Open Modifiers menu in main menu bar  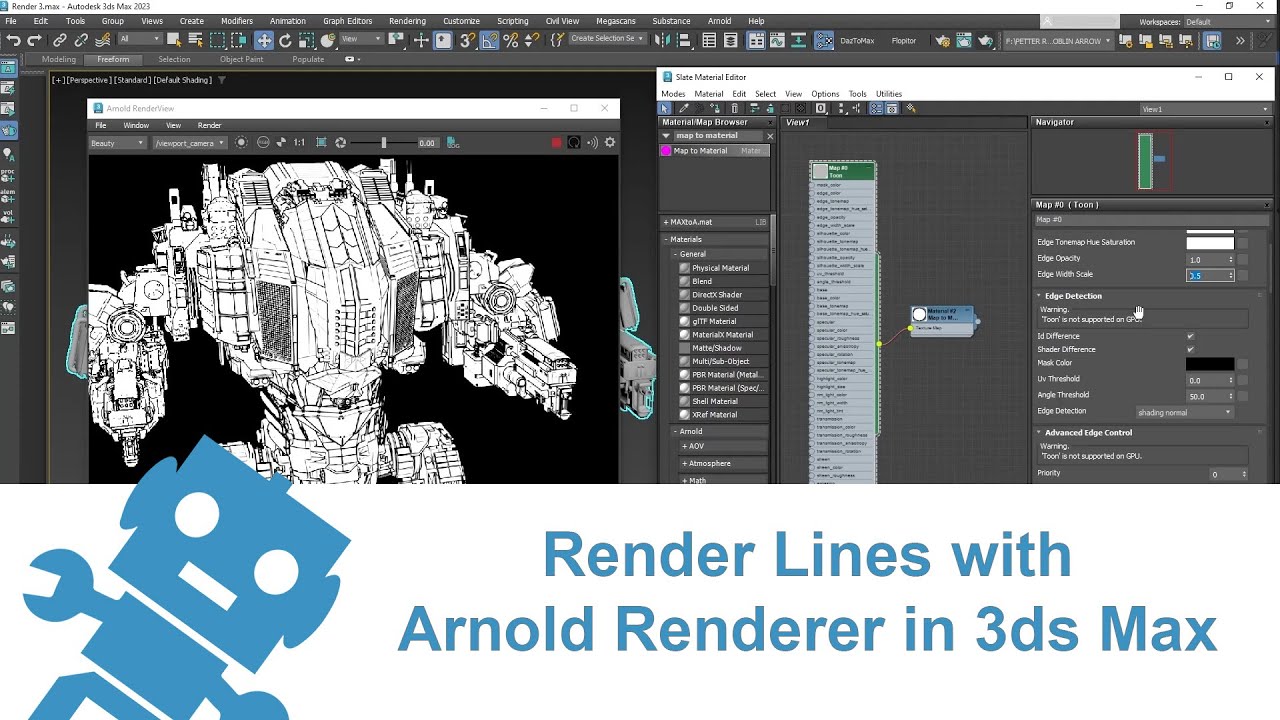click(237, 21)
